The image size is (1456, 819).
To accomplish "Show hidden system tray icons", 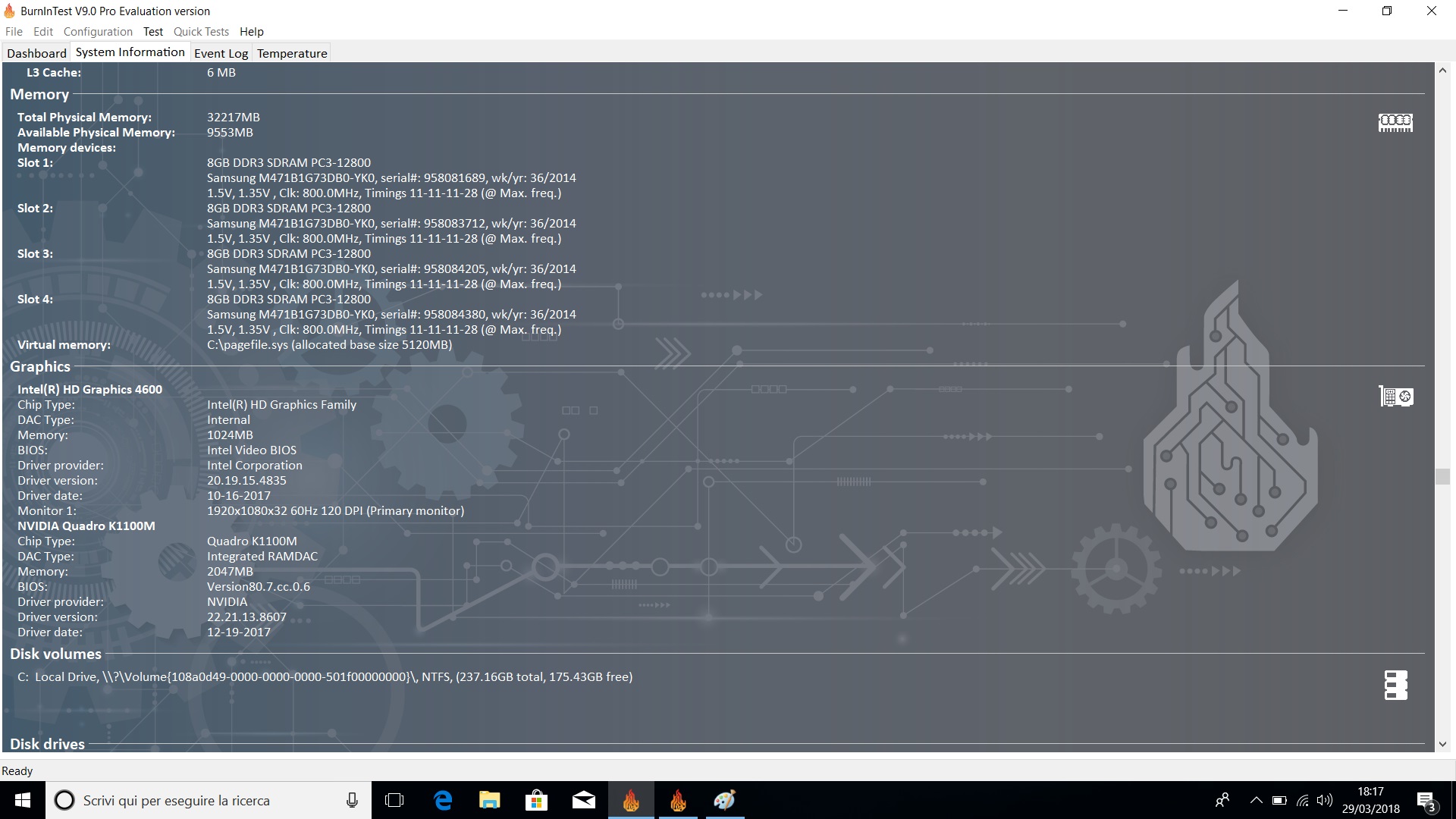I will (1257, 800).
